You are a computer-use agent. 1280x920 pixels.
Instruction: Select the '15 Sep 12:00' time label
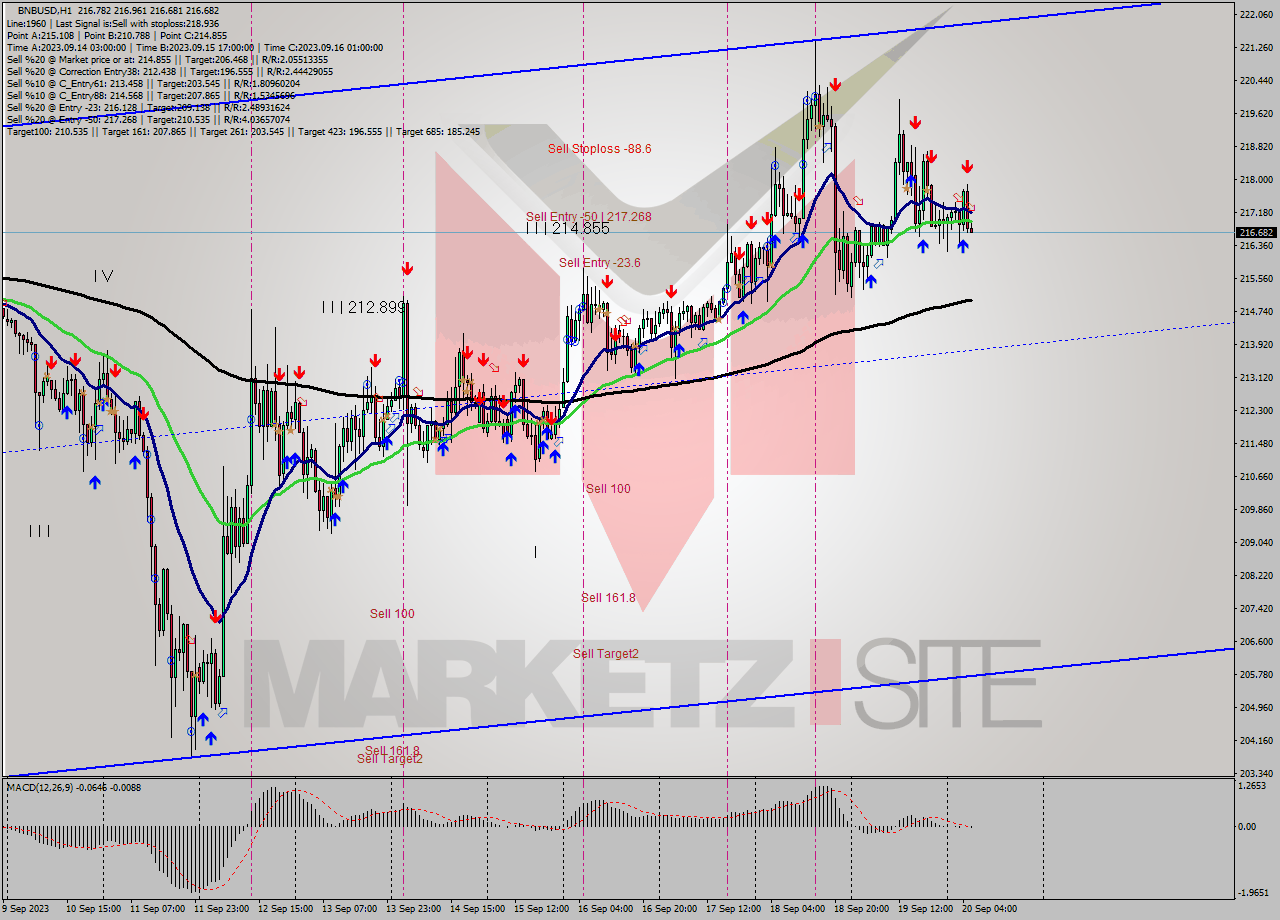click(x=541, y=909)
